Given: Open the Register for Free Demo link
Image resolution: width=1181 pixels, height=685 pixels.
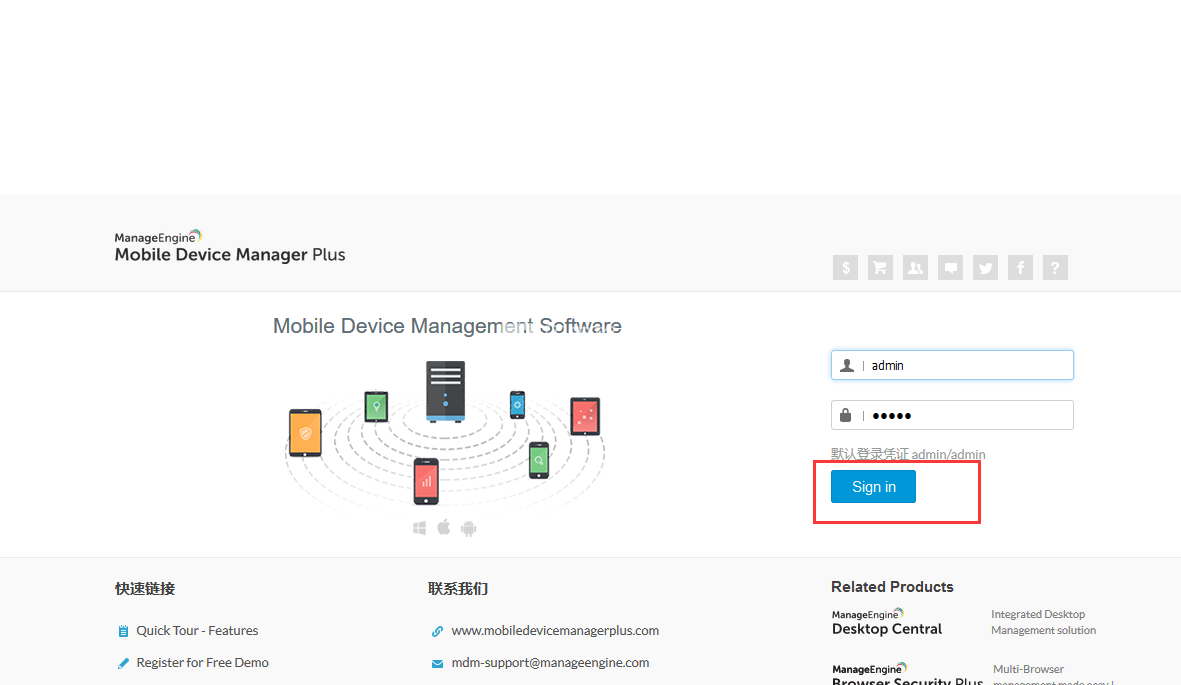Looking at the screenshot, I should pyautogui.click(x=203, y=663).
